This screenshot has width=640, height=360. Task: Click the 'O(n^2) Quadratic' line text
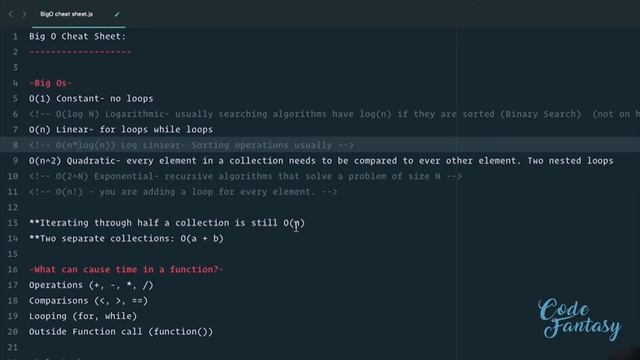pyautogui.click(x=321, y=161)
